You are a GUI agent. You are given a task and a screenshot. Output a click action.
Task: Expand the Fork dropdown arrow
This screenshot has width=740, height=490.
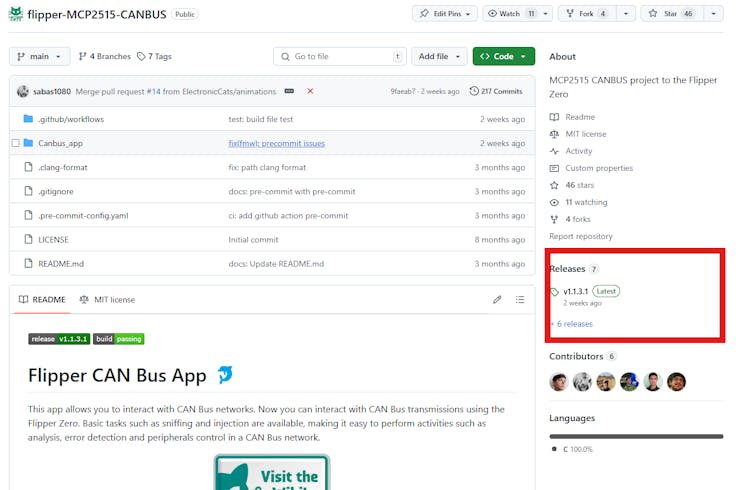tap(626, 14)
